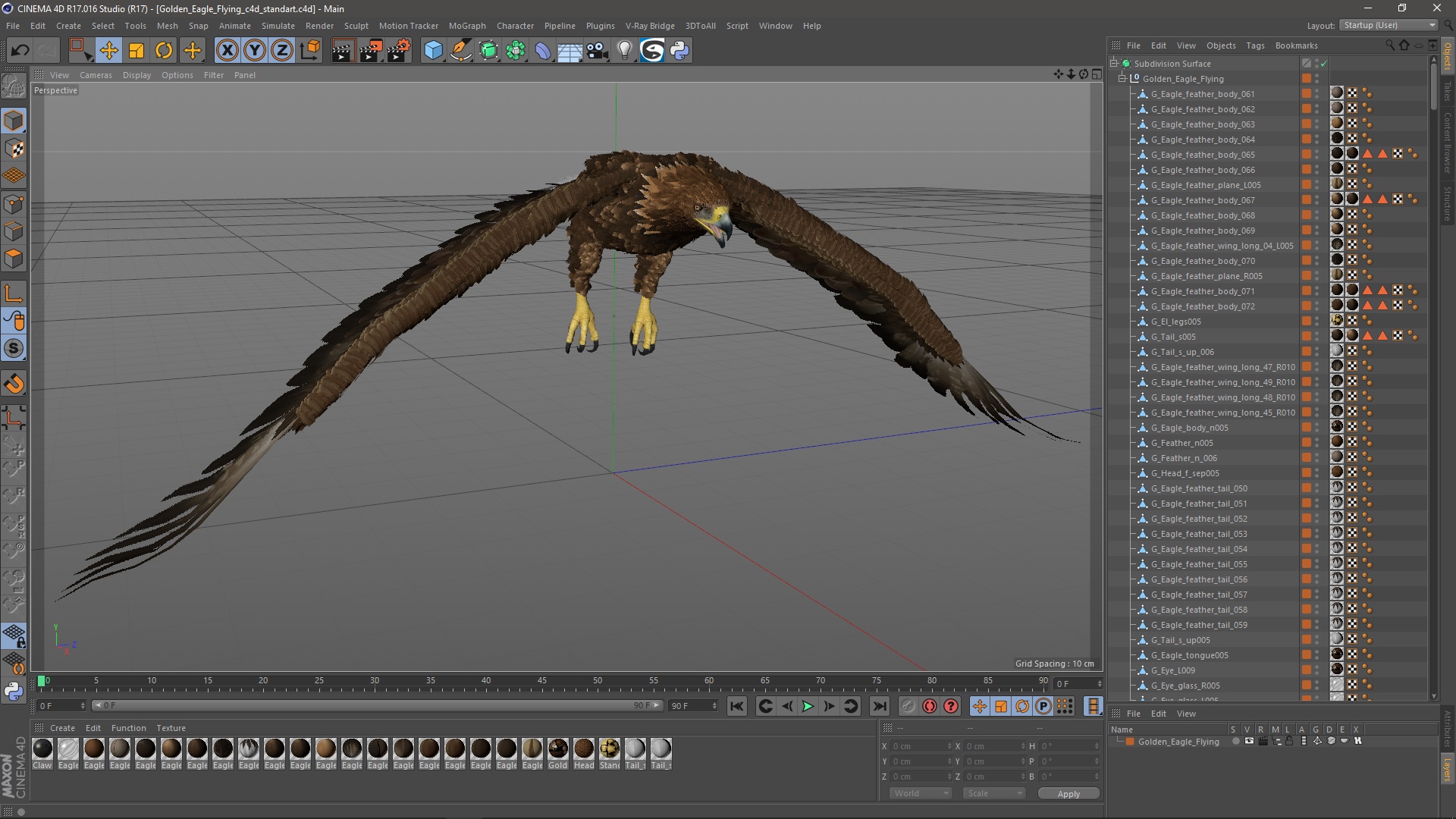The image size is (1456, 819).
Task: Toggle the X axis lock
Action: point(227,51)
